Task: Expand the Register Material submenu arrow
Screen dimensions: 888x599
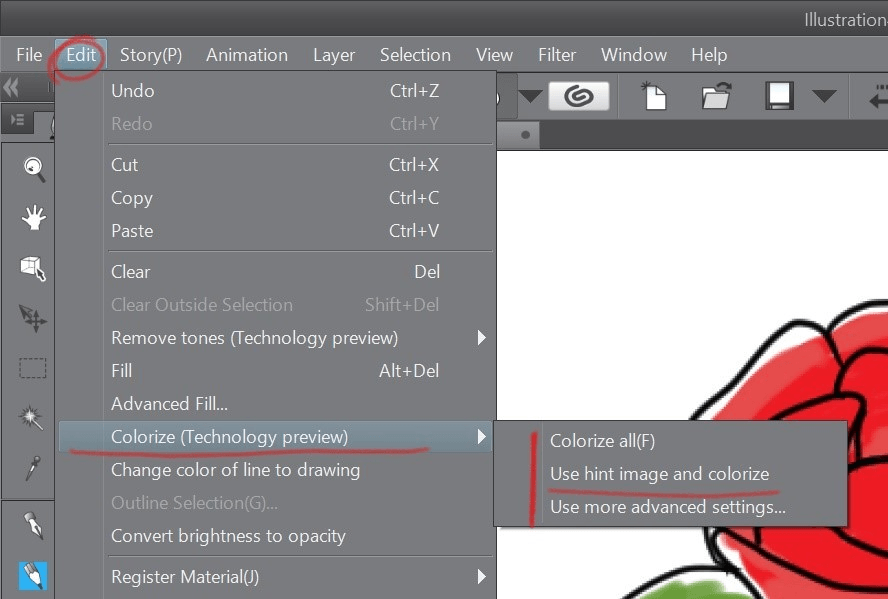Action: 481,576
